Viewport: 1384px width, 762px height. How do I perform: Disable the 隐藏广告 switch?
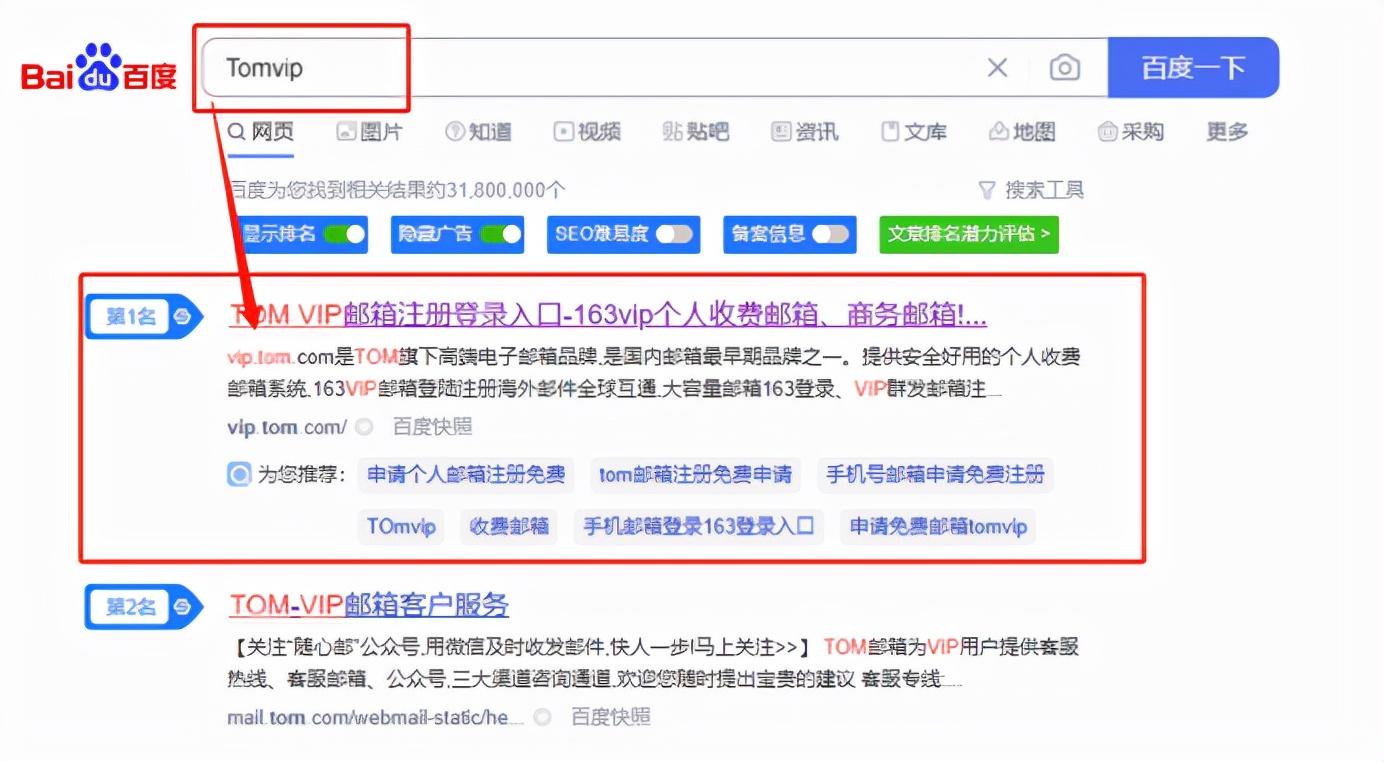click(502, 235)
